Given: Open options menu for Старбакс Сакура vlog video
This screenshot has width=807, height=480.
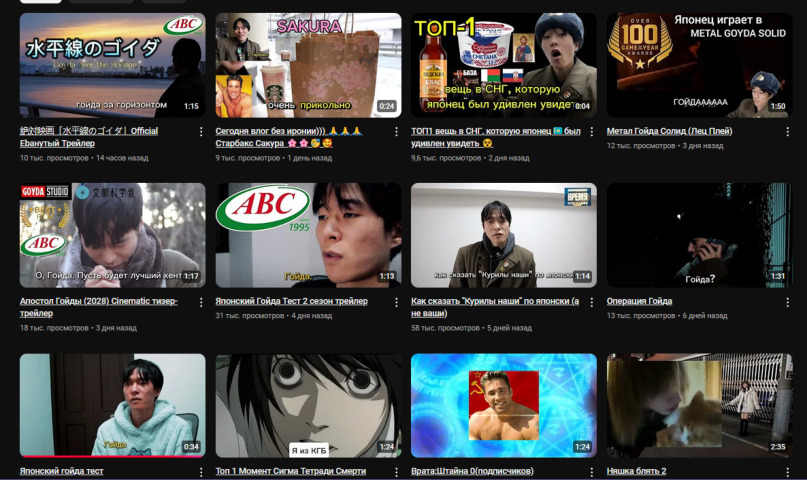Looking at the screenshot, I should (396, 132).
